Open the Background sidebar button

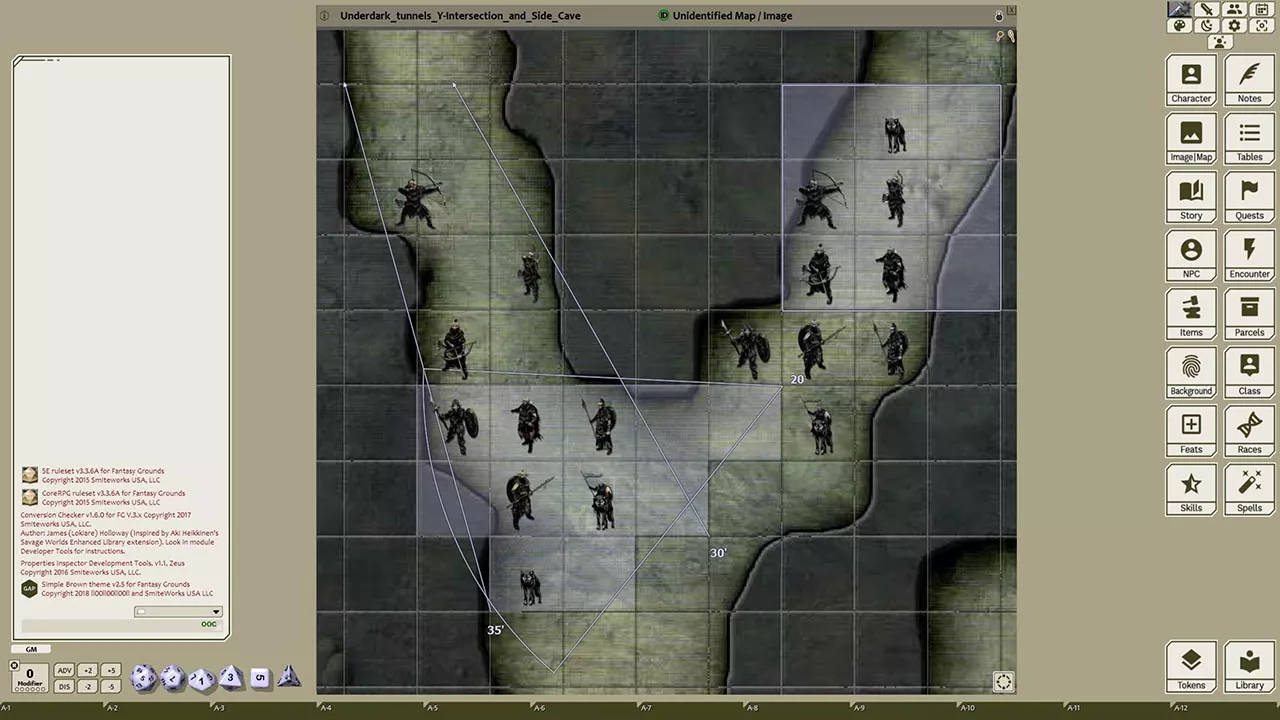click(x=1191, y=373)
